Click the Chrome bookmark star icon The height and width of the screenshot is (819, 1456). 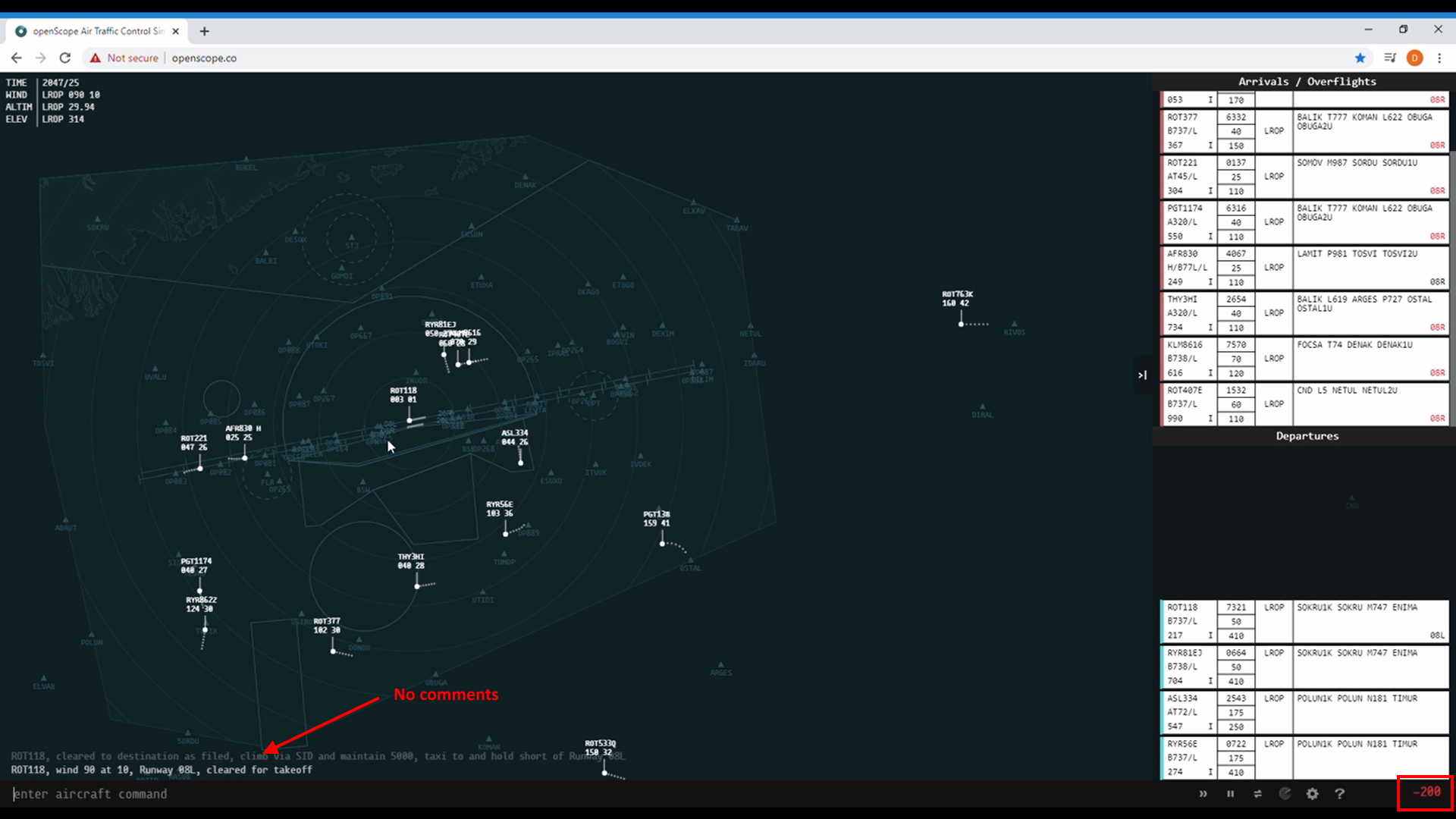tap(1360, 58)
